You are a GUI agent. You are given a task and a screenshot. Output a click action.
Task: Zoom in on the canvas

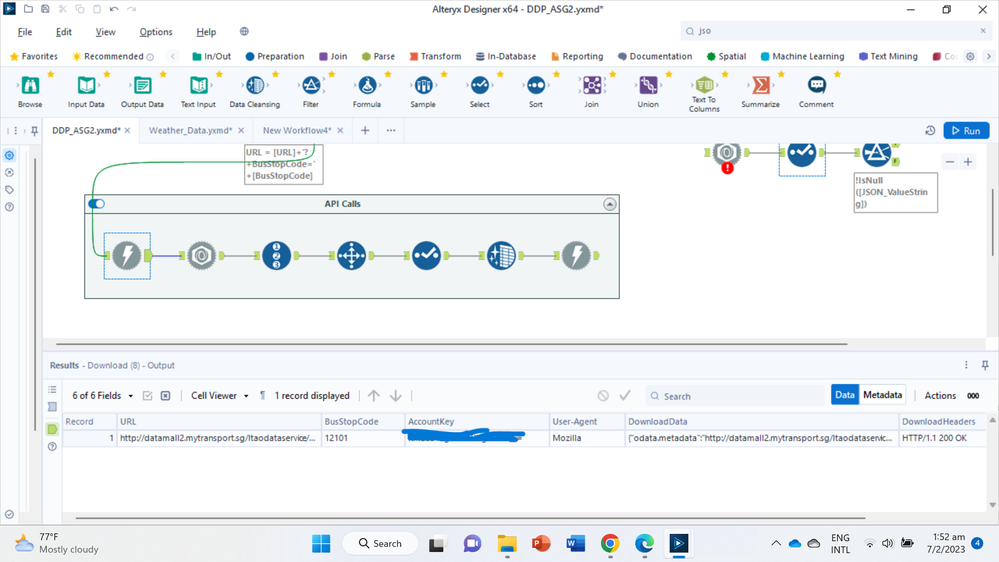click(x=968, y=162)
